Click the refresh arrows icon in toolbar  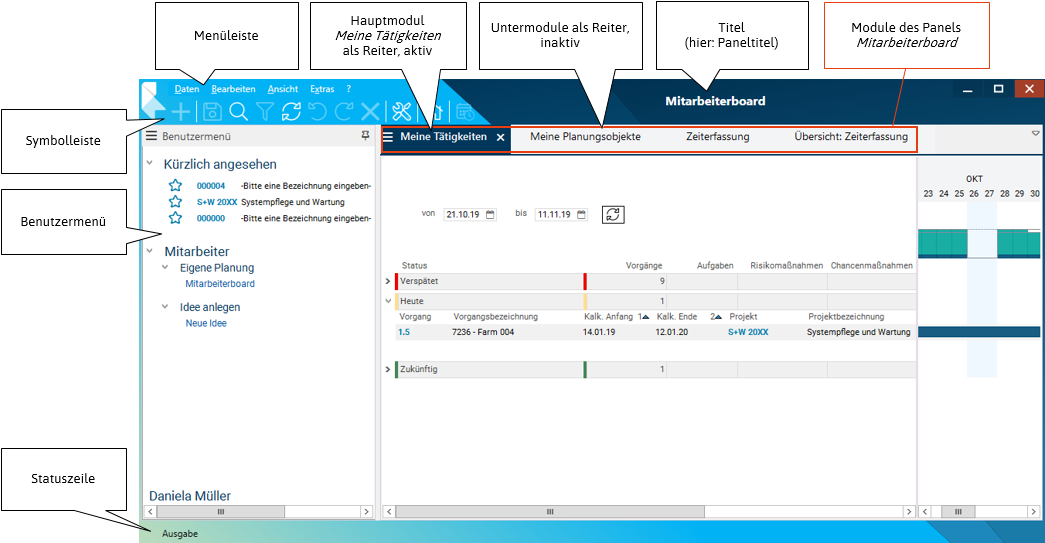[291, 112]
